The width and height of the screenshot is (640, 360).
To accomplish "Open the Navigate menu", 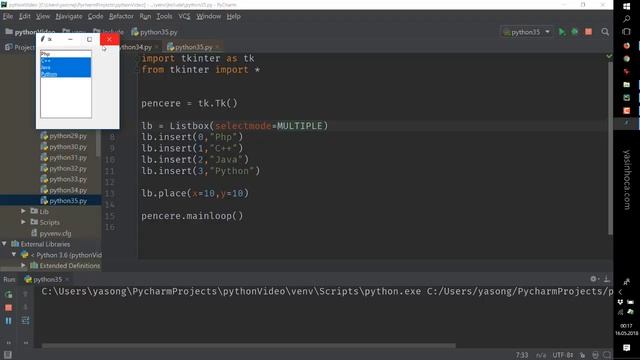I will 69,16.
